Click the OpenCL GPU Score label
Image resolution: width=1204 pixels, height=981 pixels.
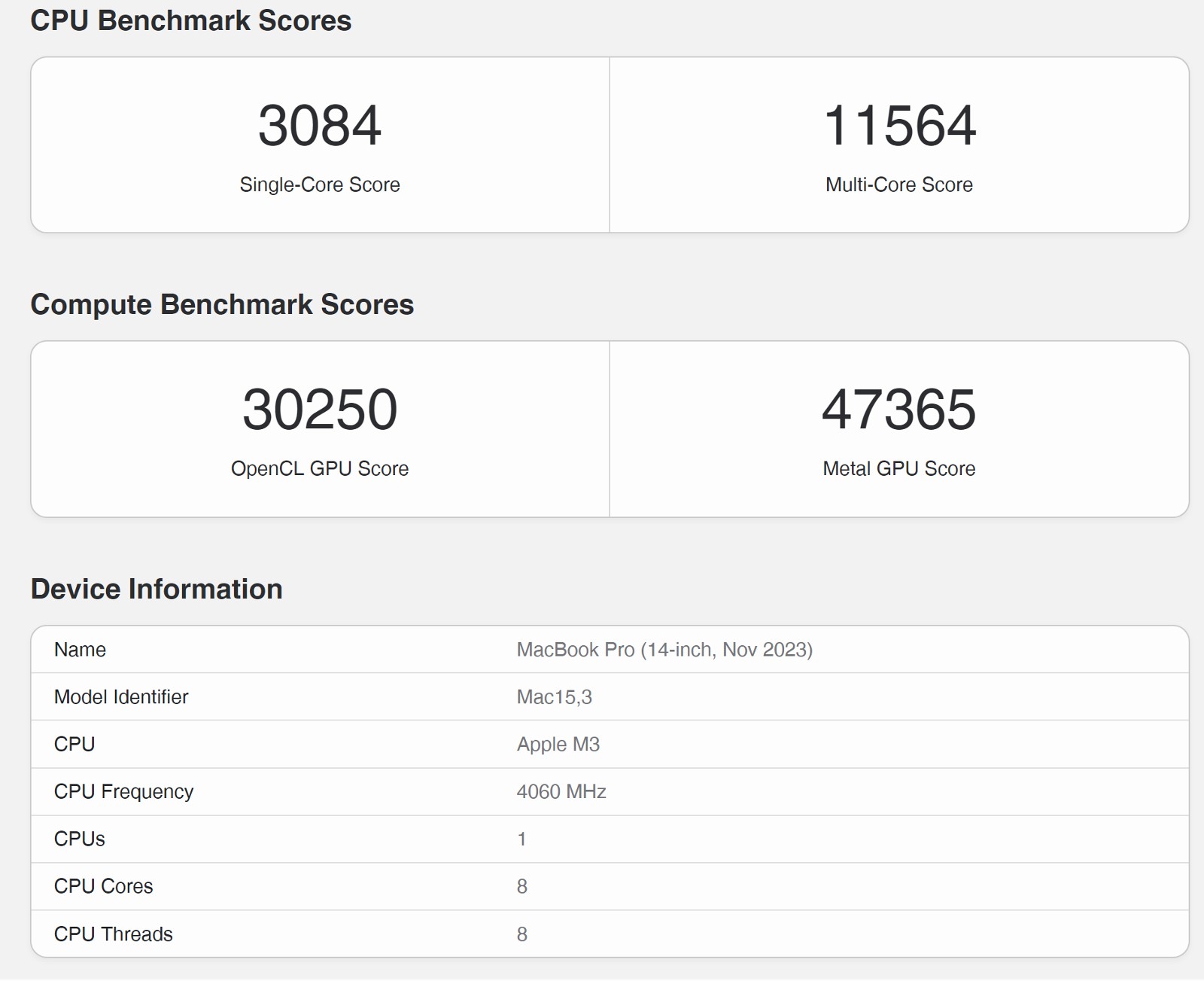(320, 468)
